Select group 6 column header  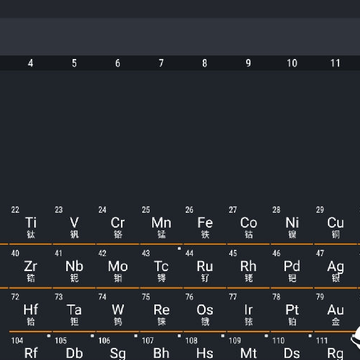(x=118, y=63)
